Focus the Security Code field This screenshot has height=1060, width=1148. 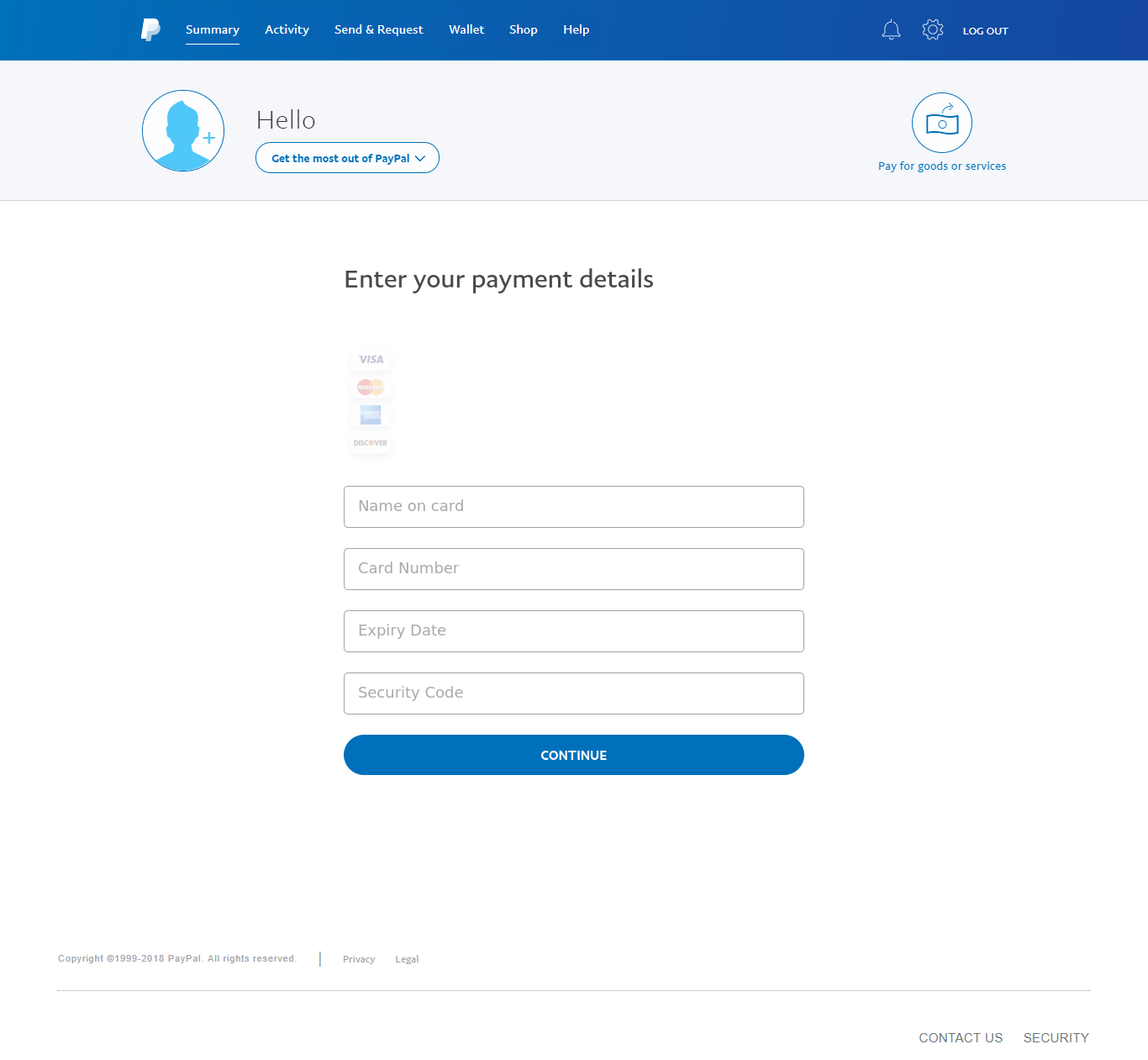click(574, 693)
